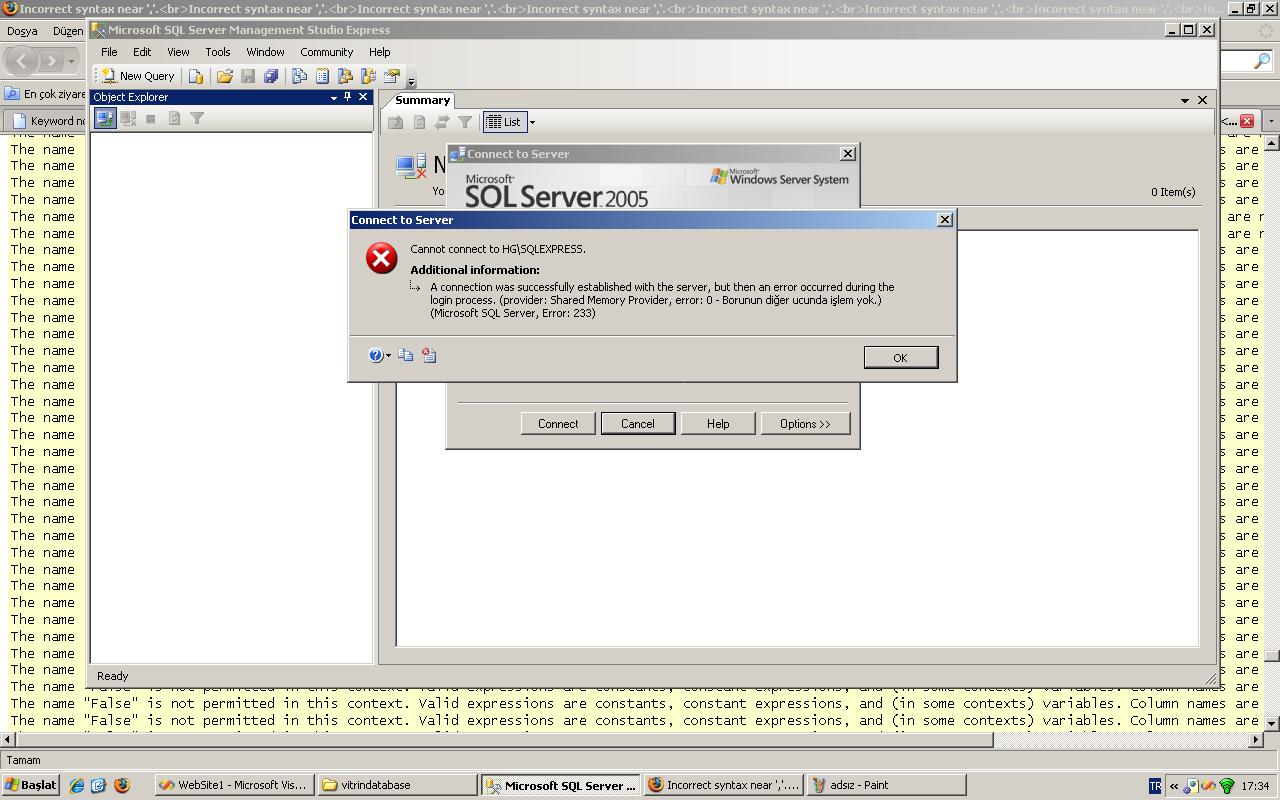Click the Summary page toolbar icon

(322, 76)
